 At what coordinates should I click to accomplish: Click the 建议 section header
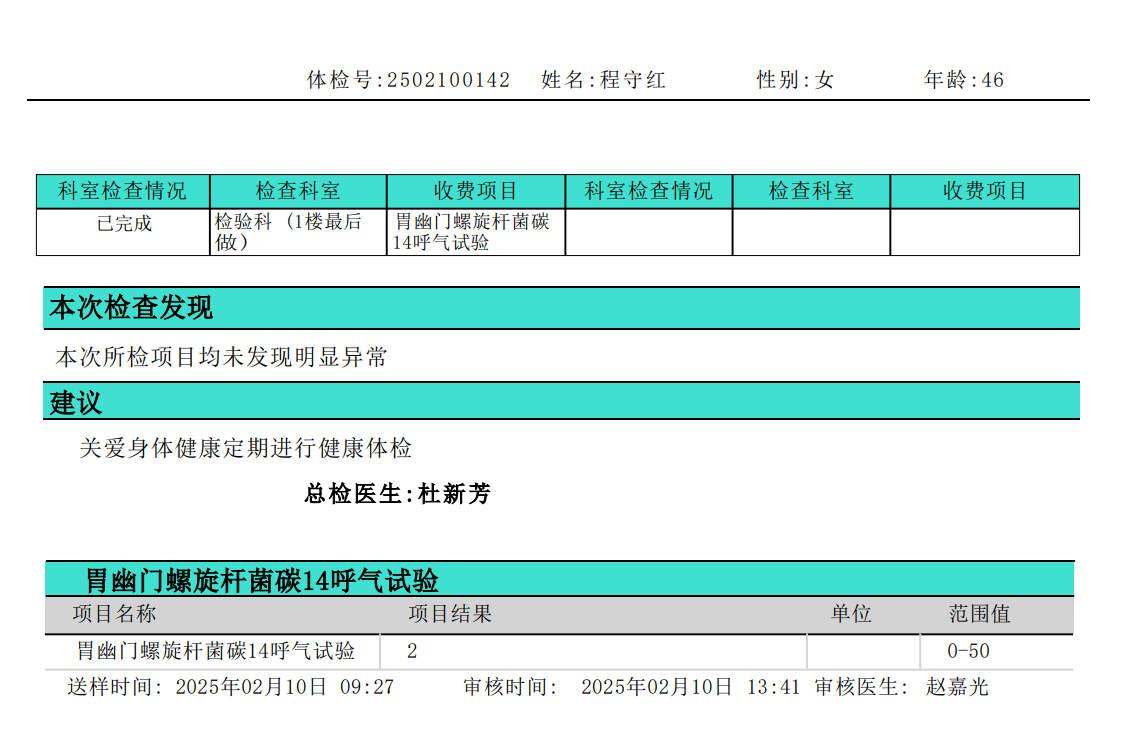76,403
